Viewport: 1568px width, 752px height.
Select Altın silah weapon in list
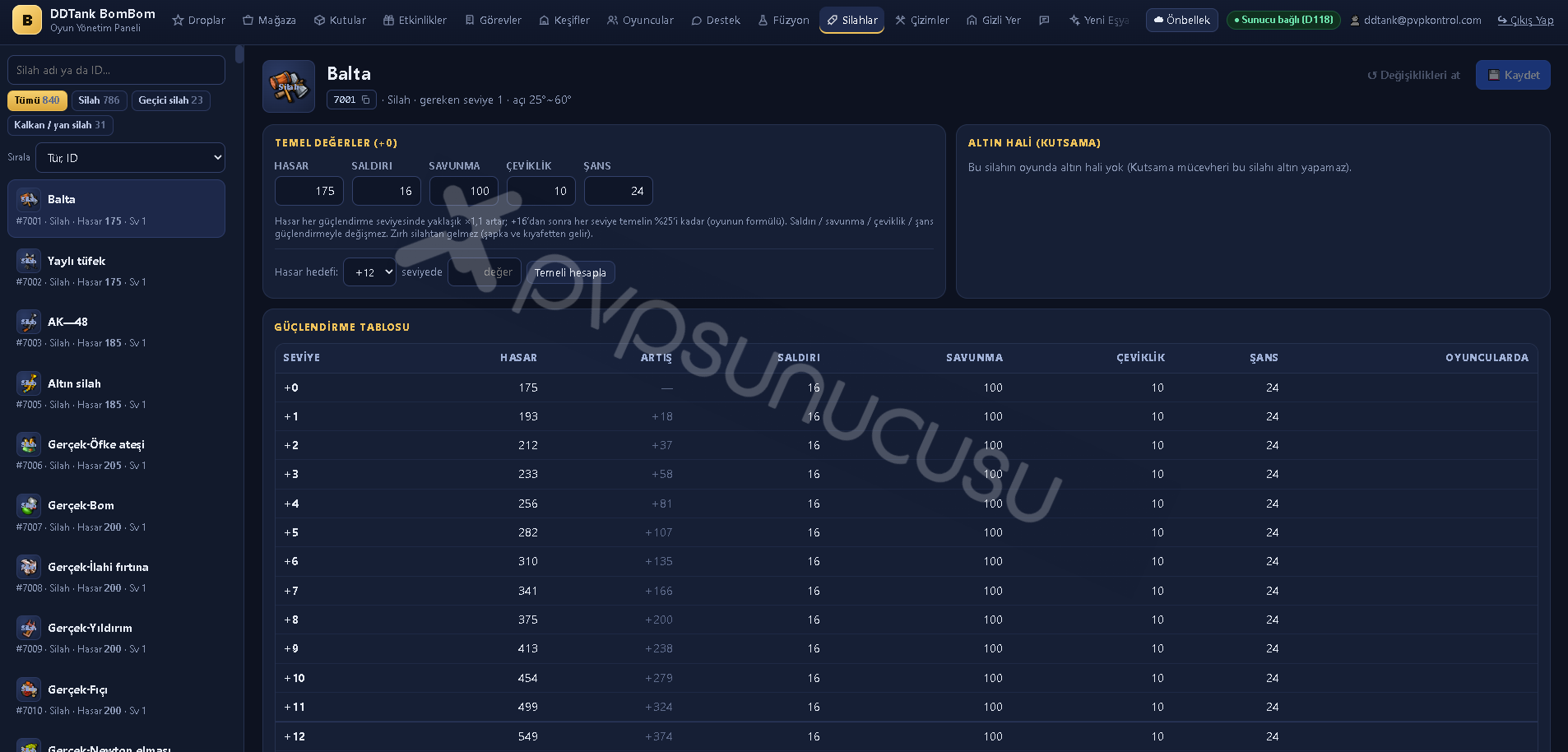[116, 392]
